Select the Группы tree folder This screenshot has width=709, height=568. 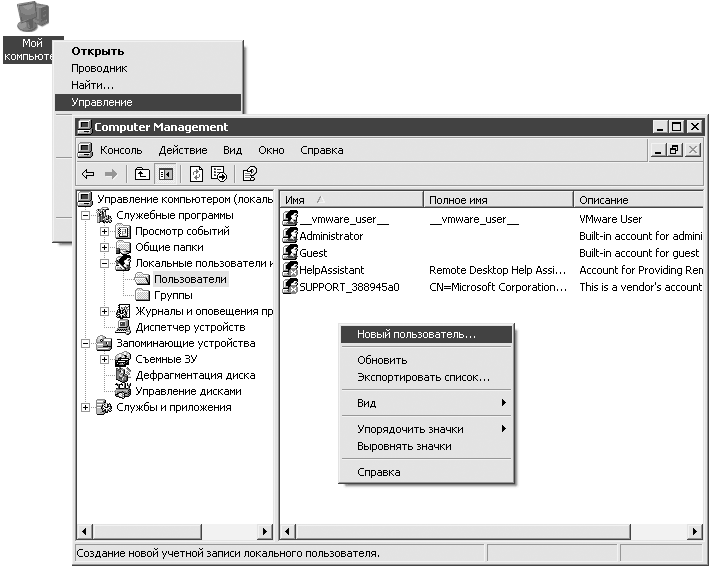pyautogui.click(x=173, y=295)
